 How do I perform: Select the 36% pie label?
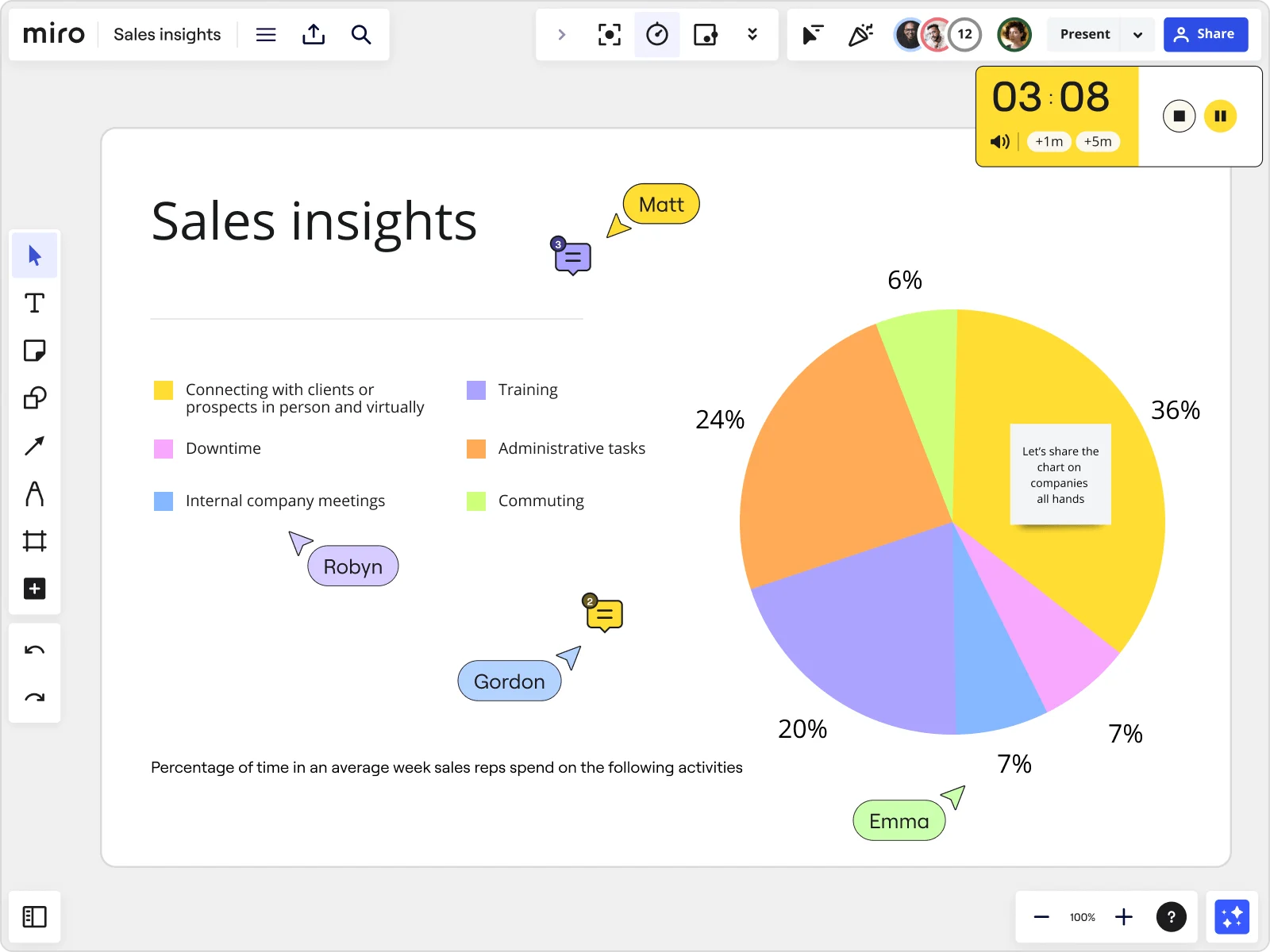tap(1176, 410)
